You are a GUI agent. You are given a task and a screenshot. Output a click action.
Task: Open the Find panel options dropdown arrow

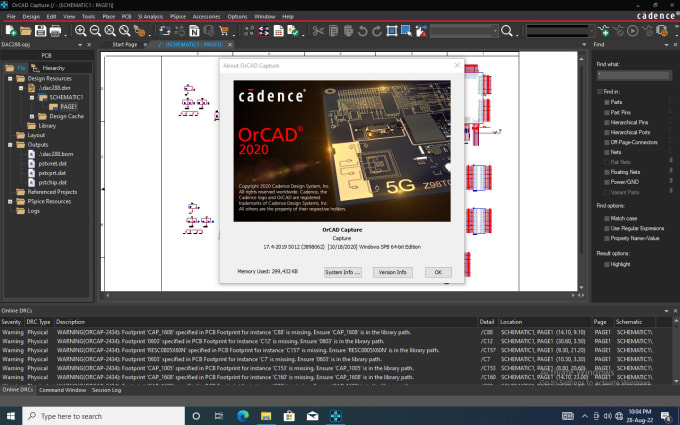coord(666,45)
